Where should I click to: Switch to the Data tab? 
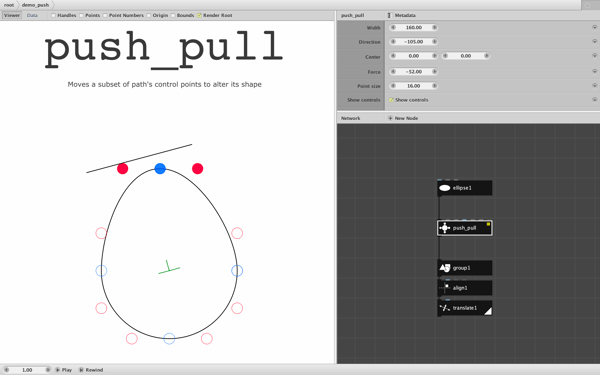pyautogui.click(x=32, y=15)
